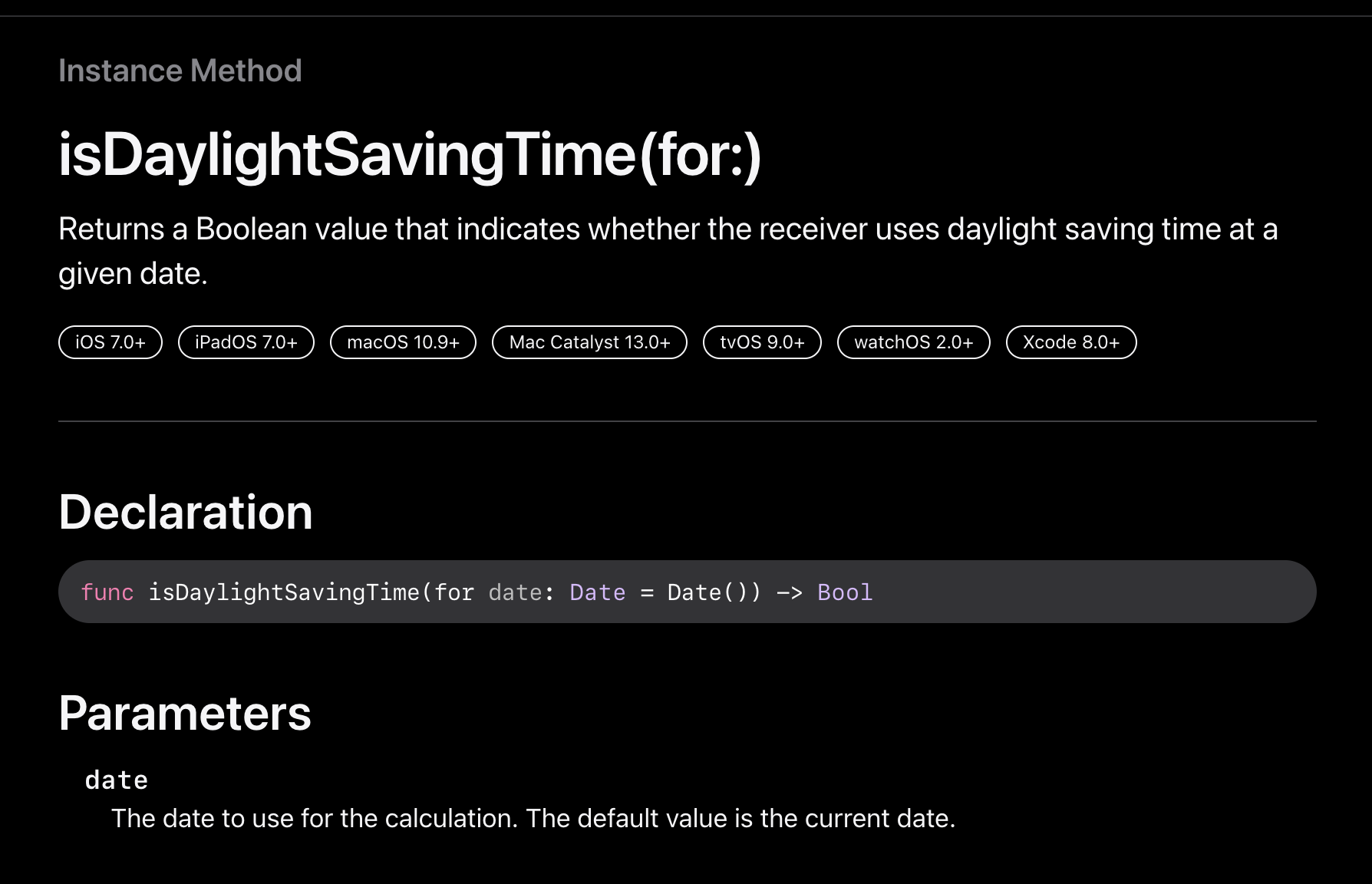
Task: Click the date label in declaration code
Action: pos(516,592)
